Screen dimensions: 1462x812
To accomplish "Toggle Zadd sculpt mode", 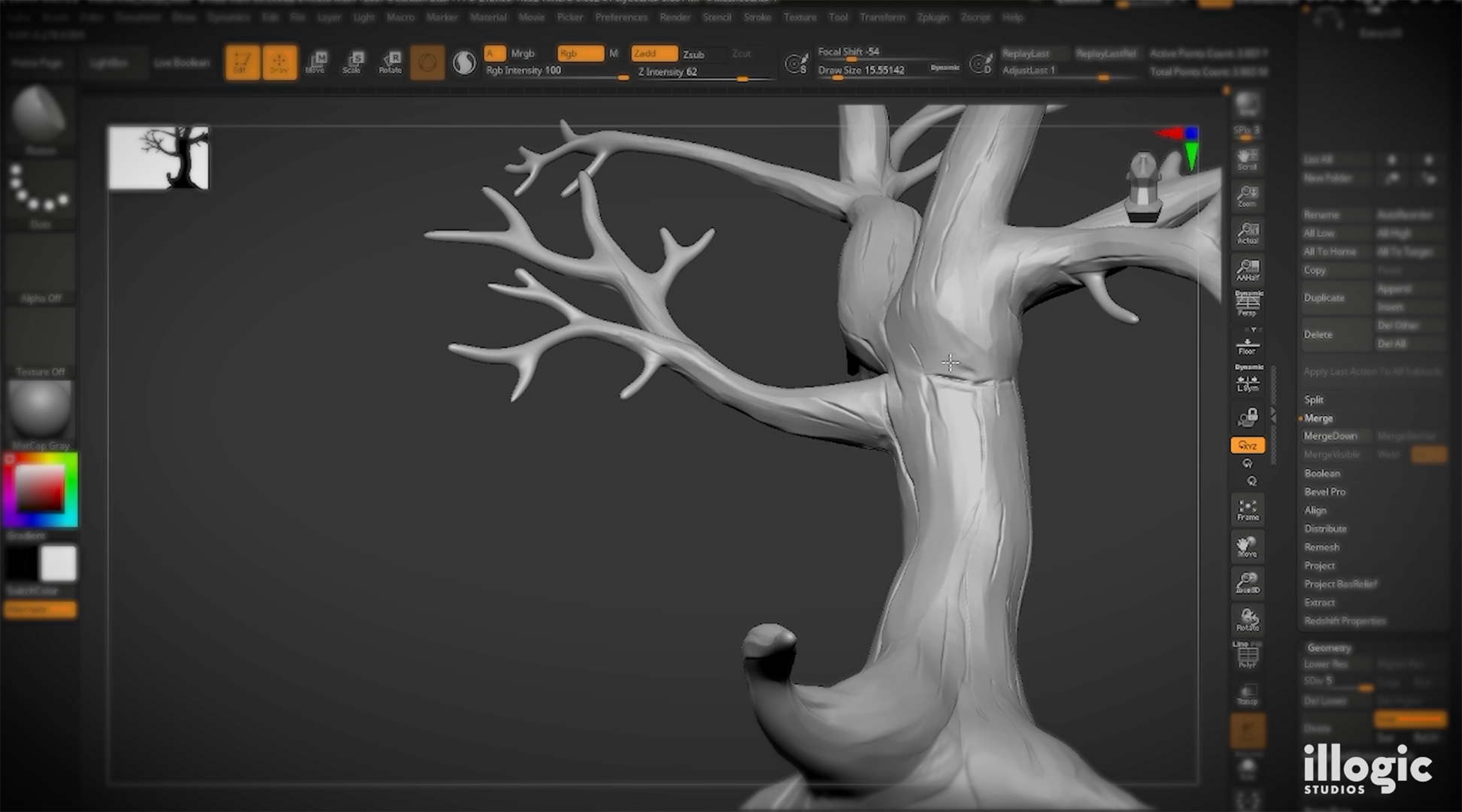I will tap(653, 53).
